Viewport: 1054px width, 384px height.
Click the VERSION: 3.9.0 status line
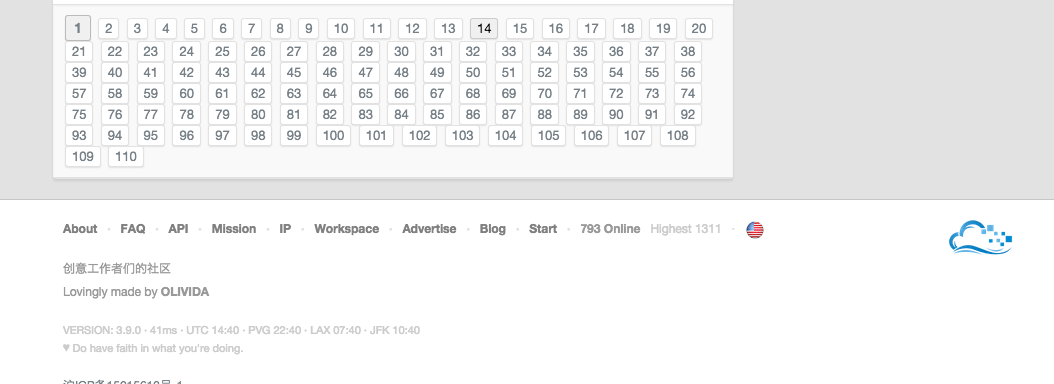point(241,330)
